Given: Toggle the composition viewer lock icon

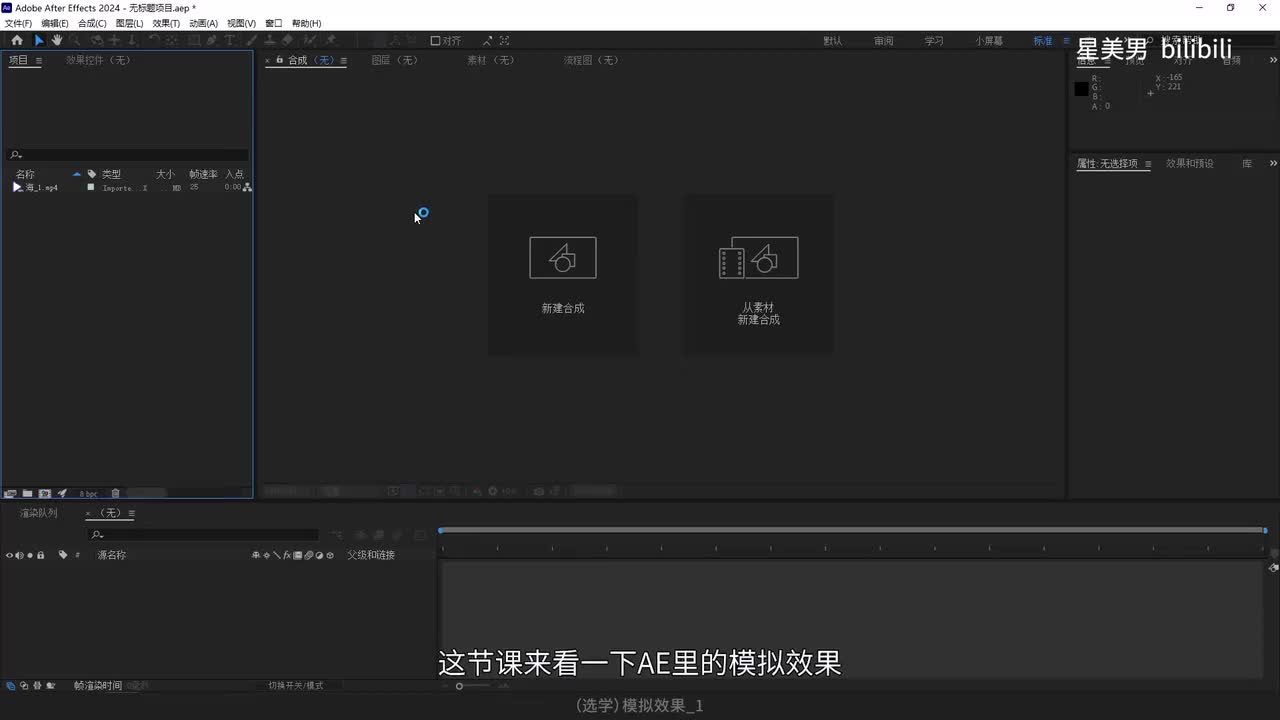Looking at the screenshot, I should point(280,60).
